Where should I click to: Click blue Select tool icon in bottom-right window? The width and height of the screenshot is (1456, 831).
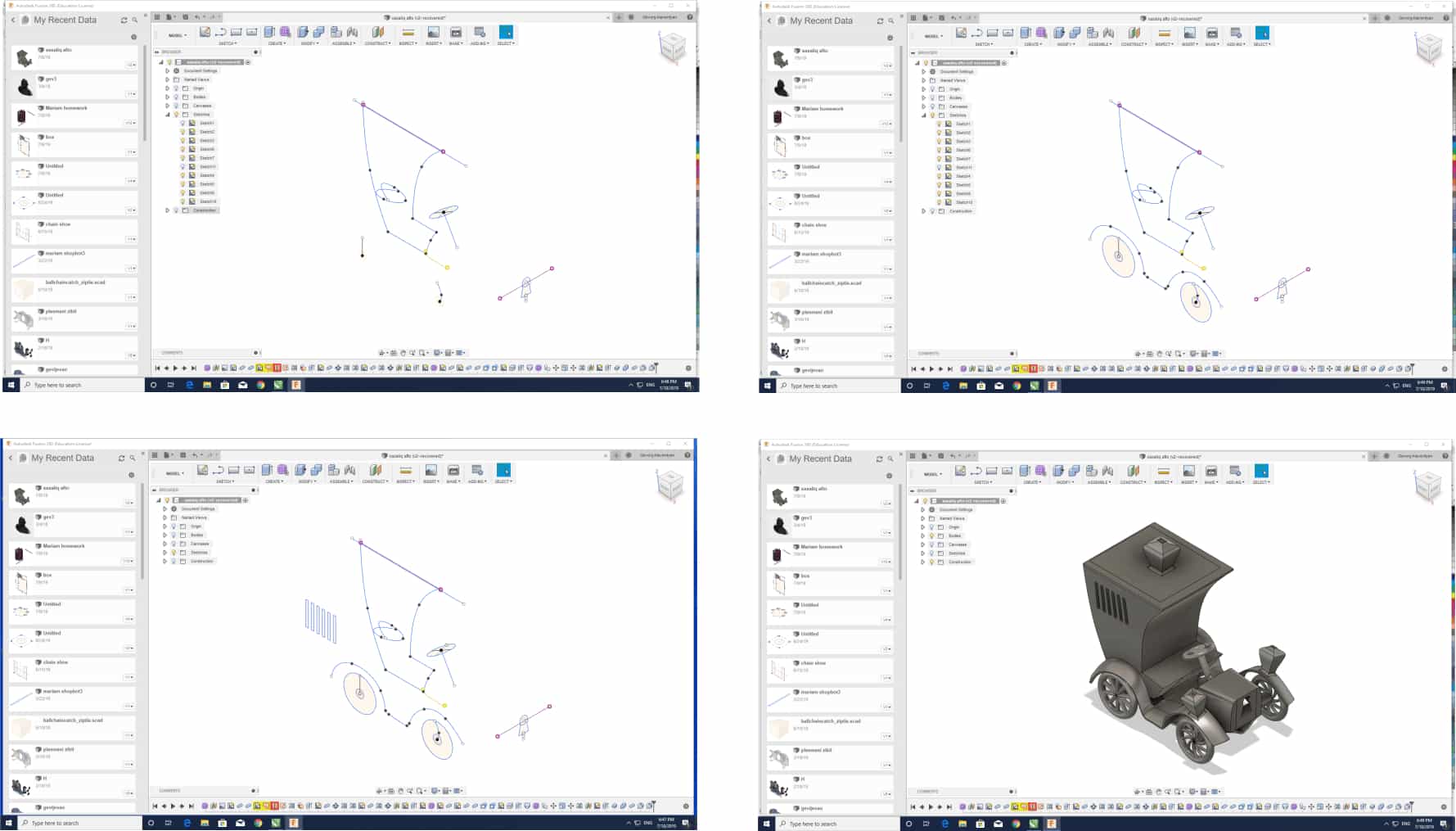(1261, 471)
